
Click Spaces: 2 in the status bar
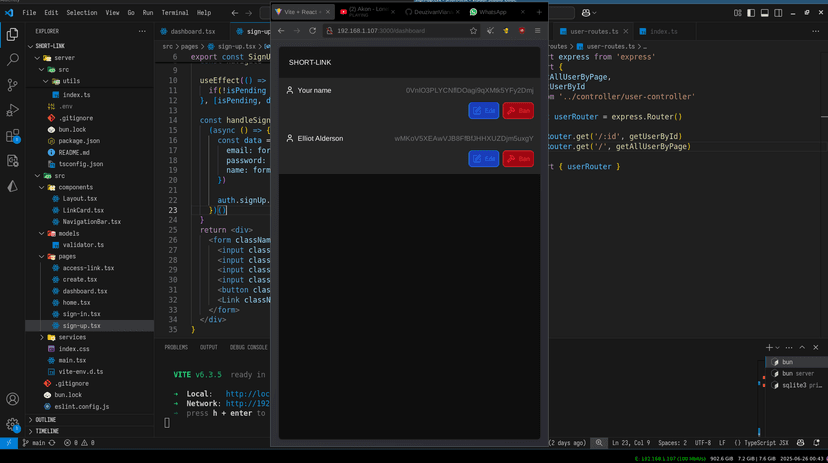point(672,443)
